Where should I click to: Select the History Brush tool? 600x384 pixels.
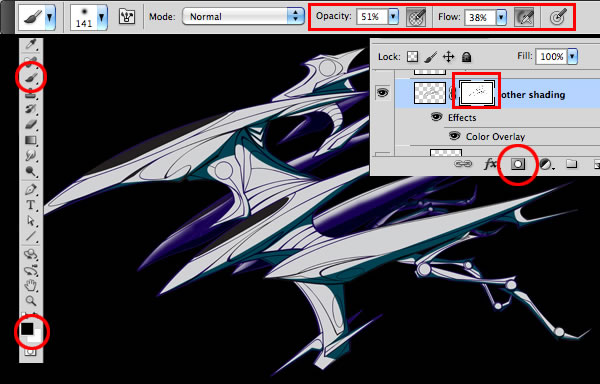pyautogui.click(x=31, y=109)
